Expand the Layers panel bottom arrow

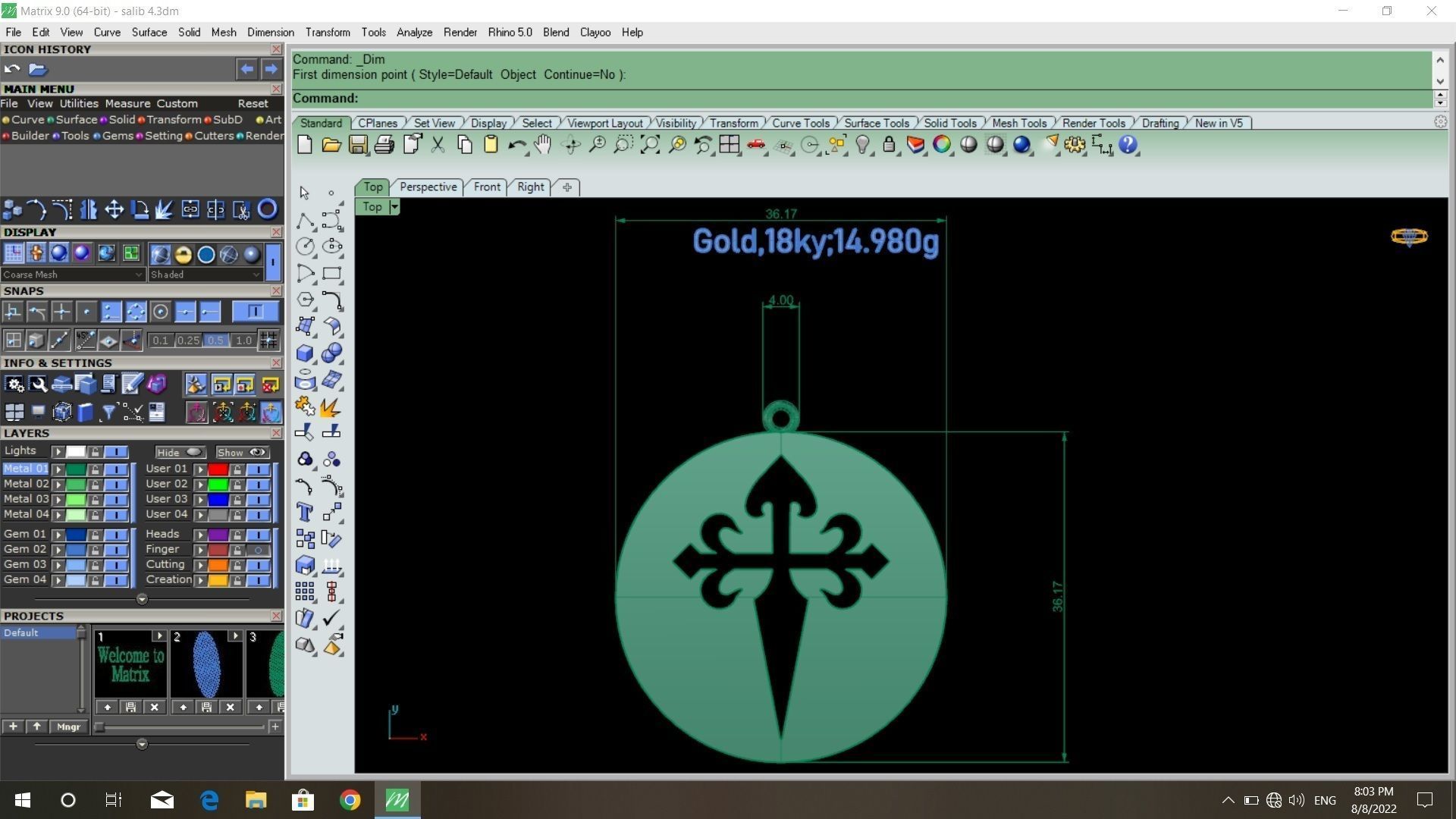coord(142,599)
